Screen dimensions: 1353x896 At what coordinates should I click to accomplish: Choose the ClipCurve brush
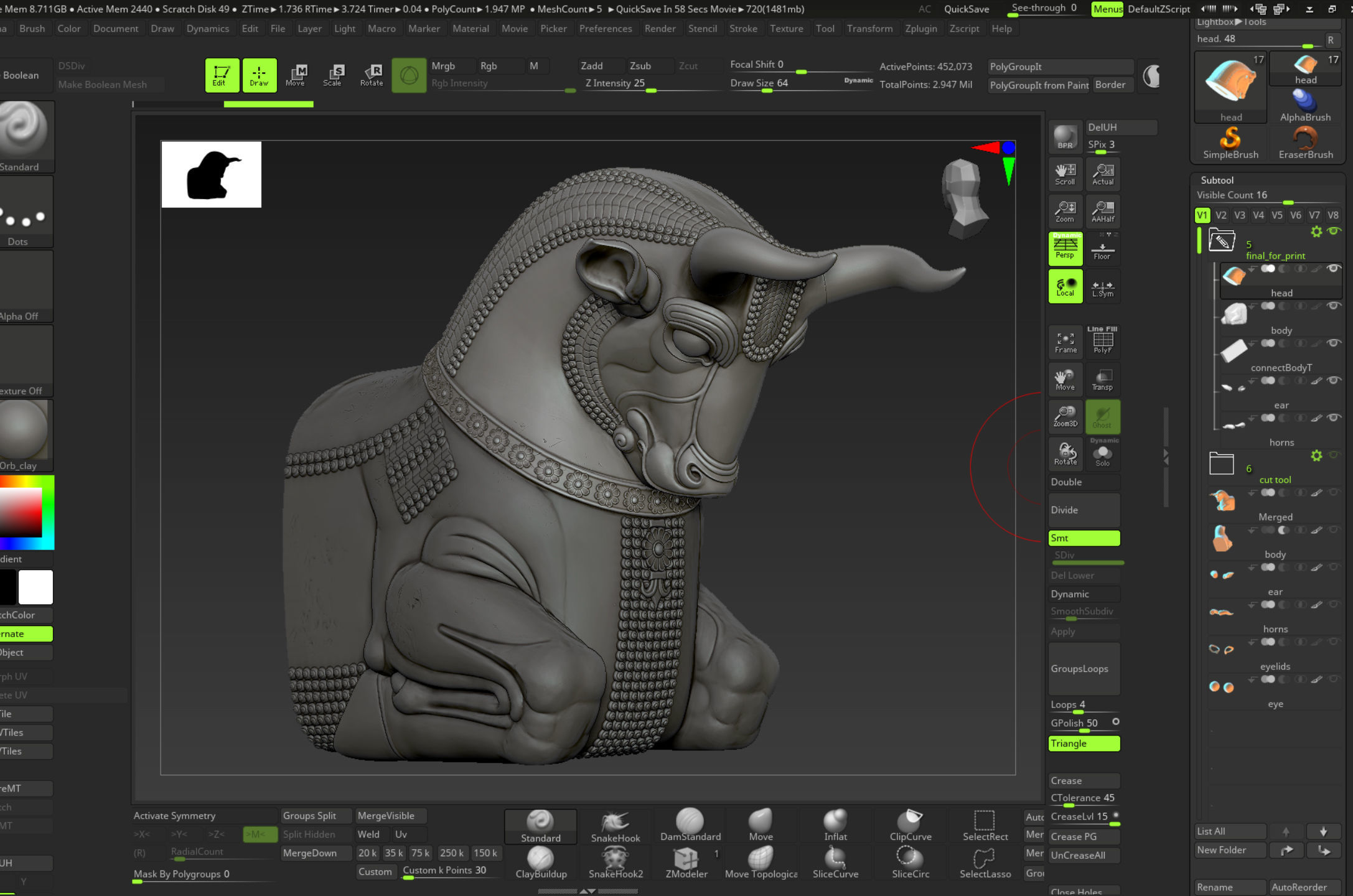911,826
